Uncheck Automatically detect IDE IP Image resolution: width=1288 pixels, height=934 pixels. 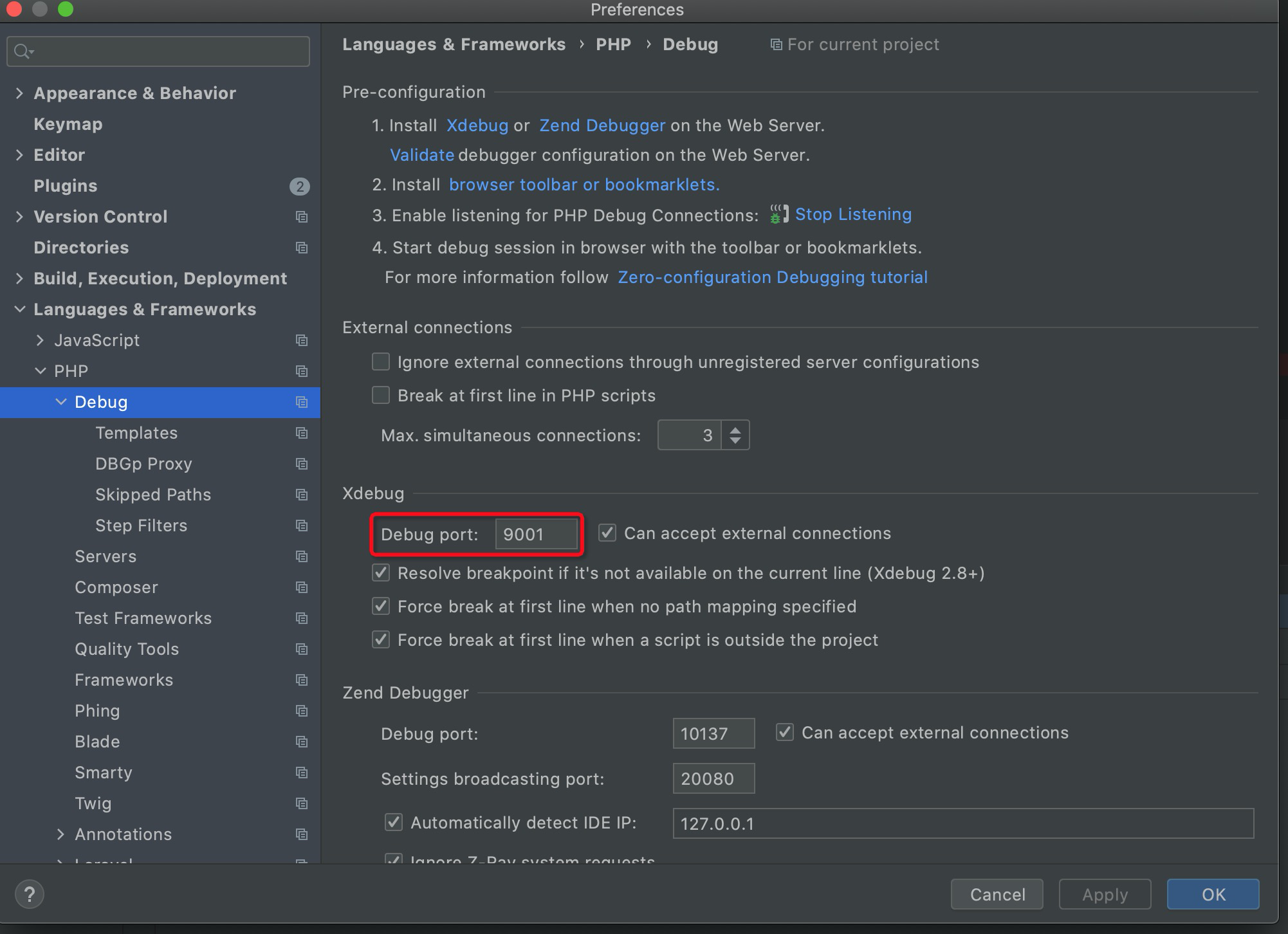click(394, 822)
